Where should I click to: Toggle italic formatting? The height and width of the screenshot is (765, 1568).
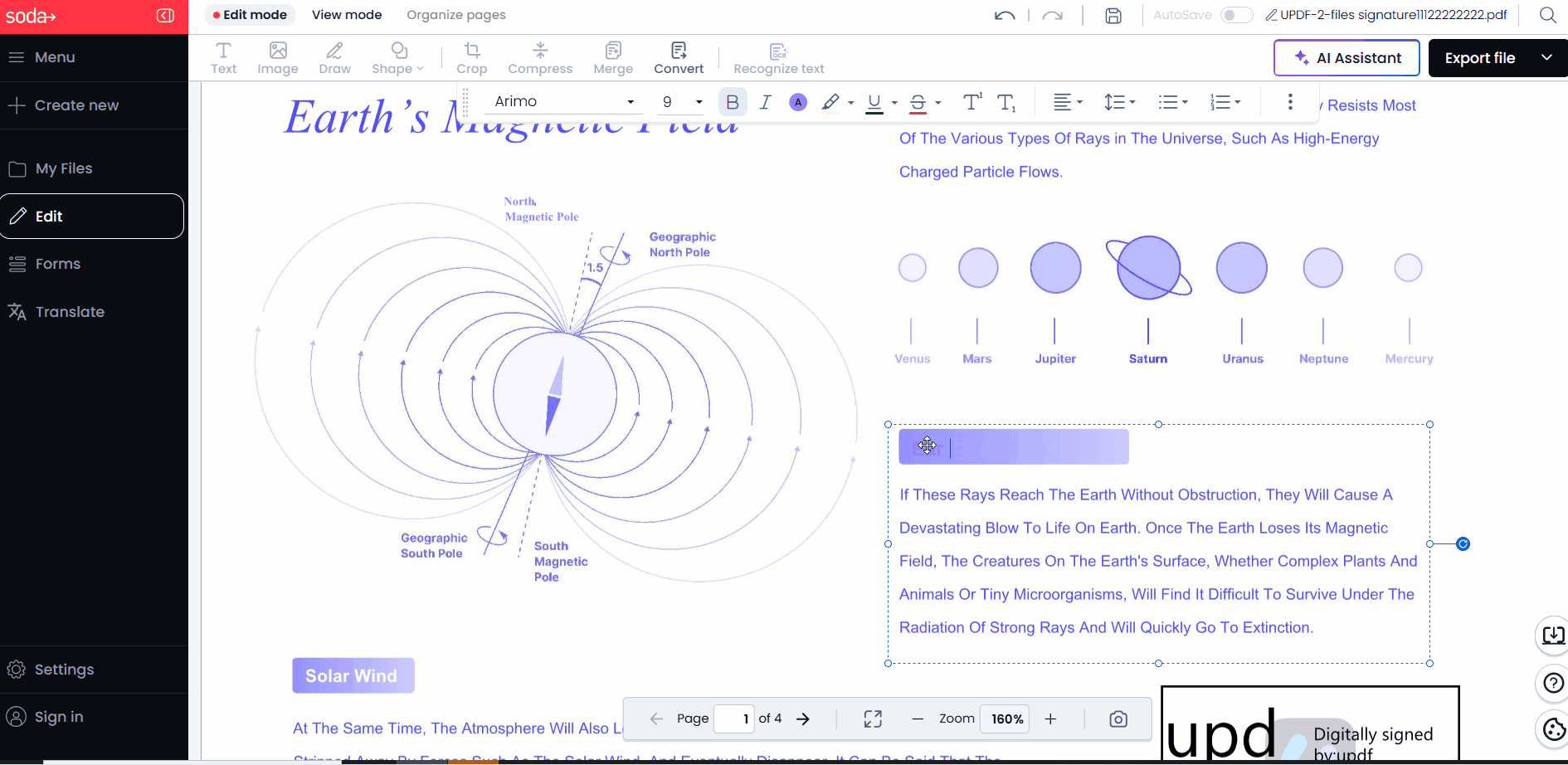point(765,101)
